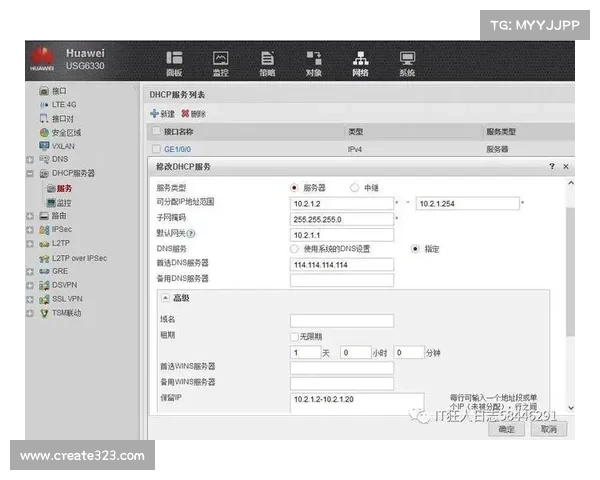
Task: Click the 首选WINS服务器 input field
Action: point(342,368)
